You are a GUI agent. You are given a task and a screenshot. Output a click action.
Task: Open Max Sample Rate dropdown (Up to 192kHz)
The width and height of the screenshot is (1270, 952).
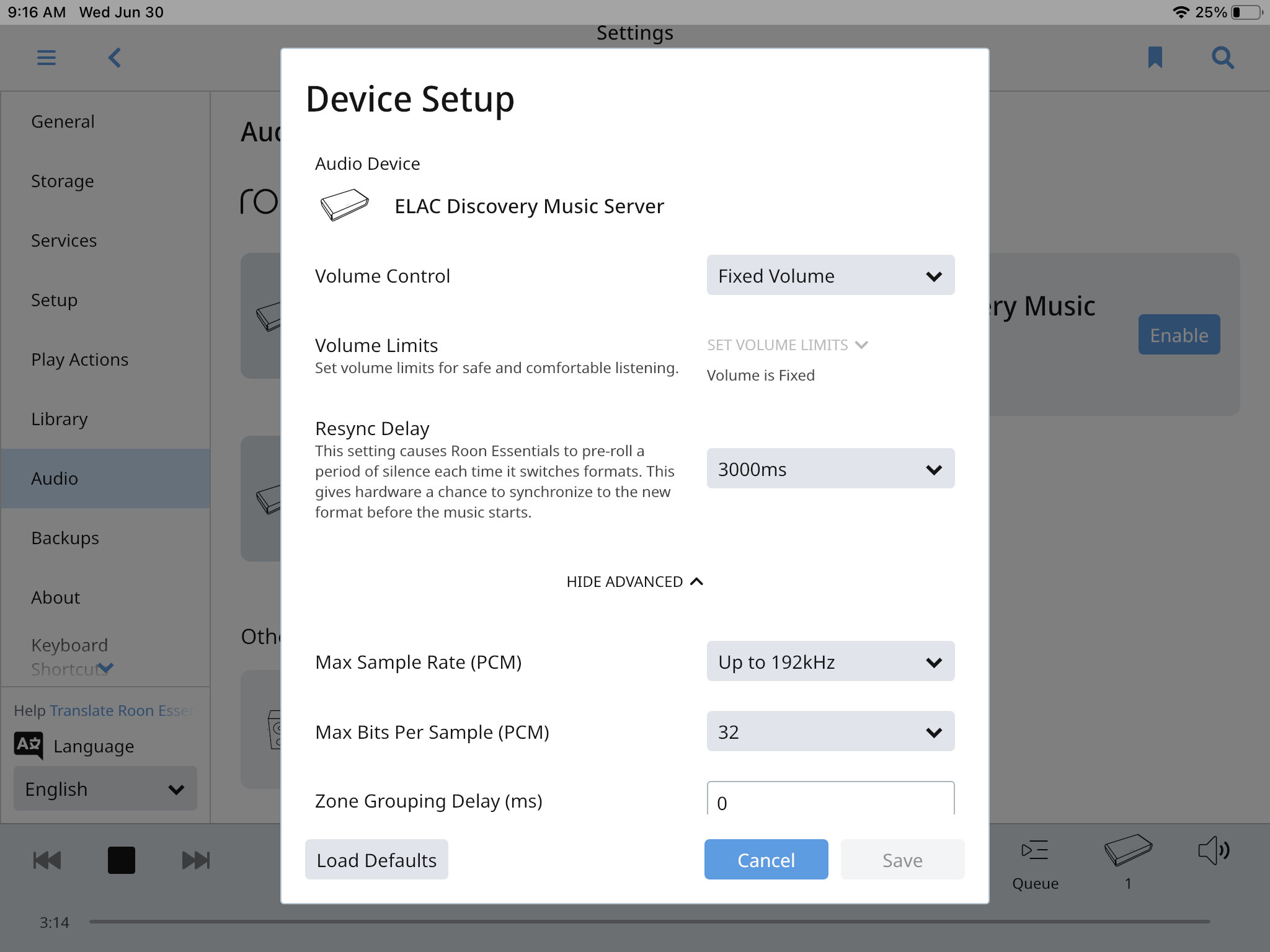tap(830, 661)
